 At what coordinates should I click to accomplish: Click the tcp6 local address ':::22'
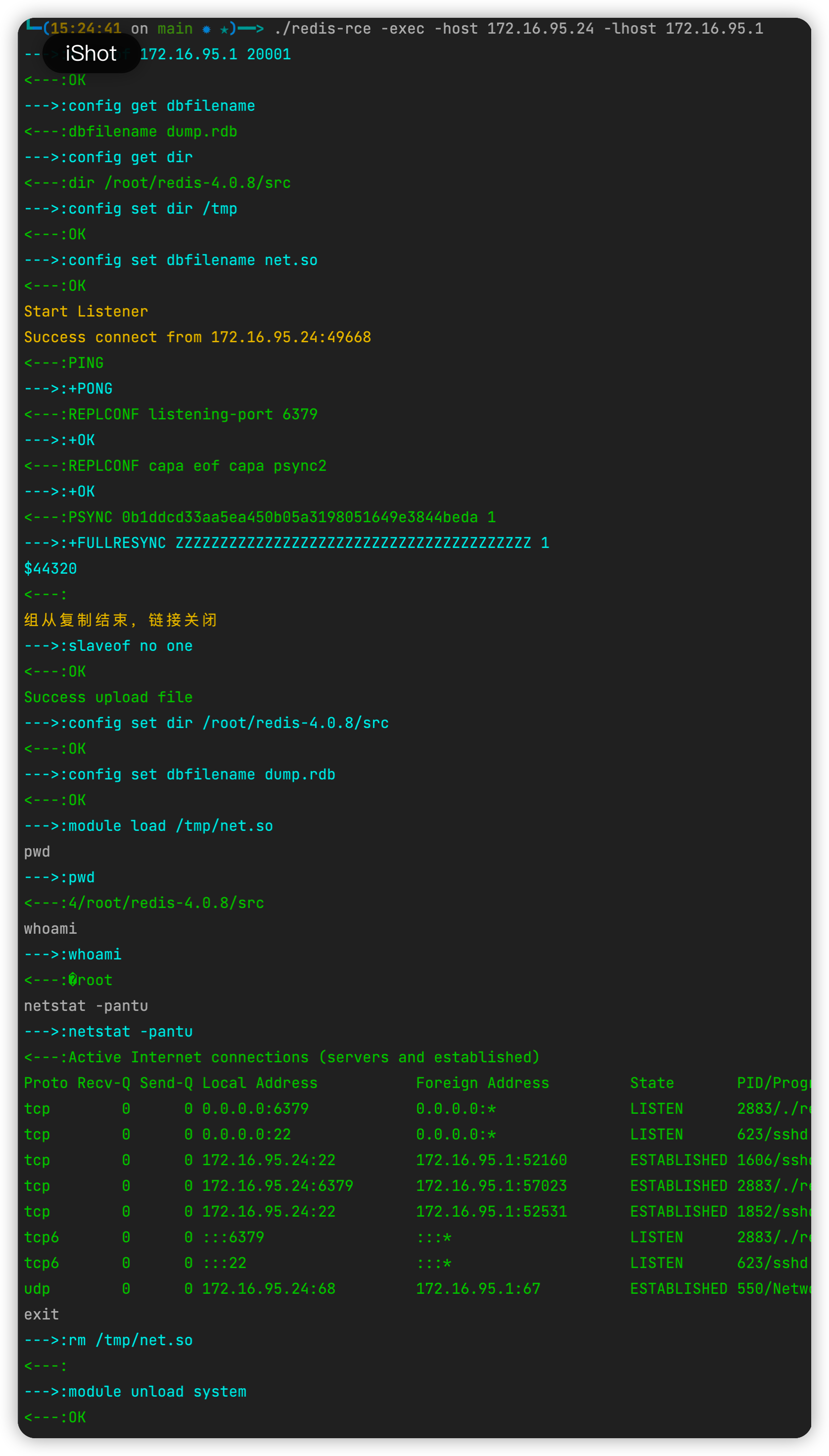225,1262
